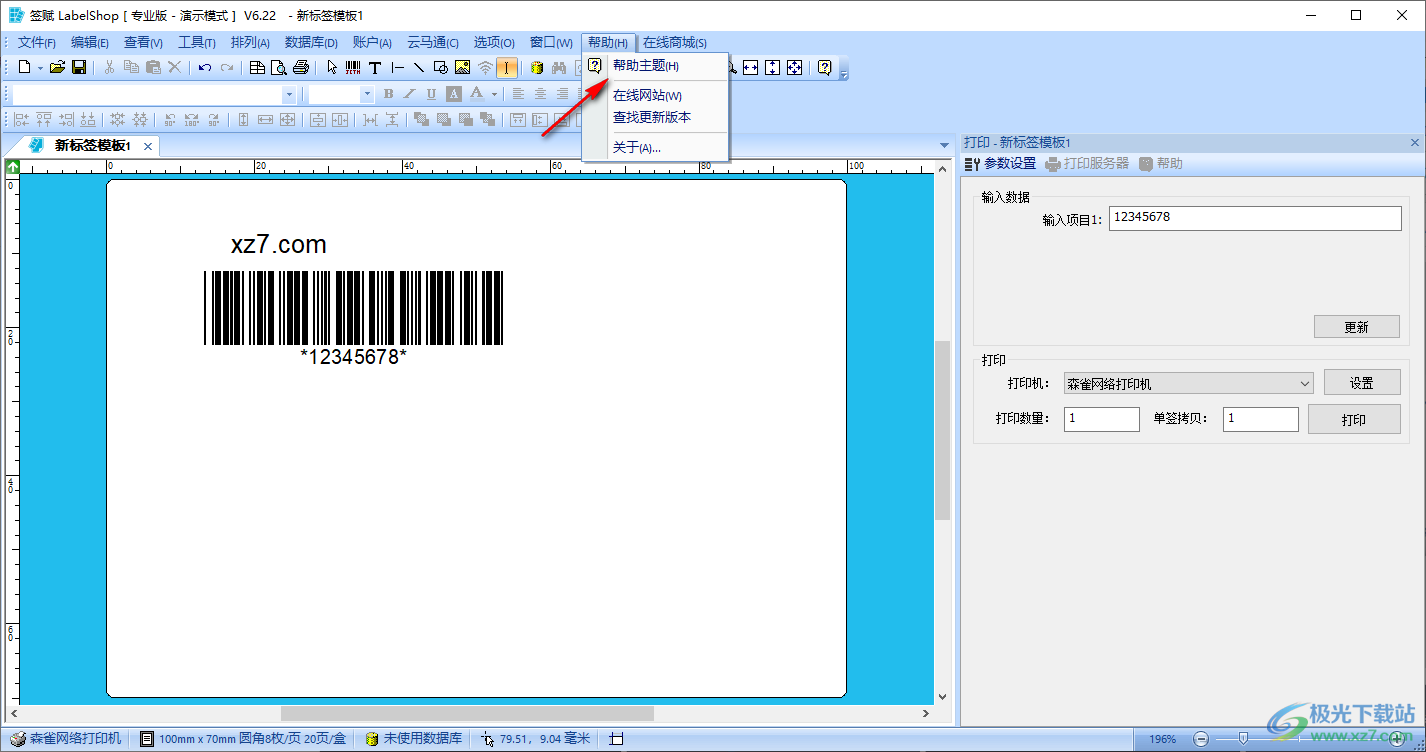Click the highlighted text cursor tool

coord(507,67)
